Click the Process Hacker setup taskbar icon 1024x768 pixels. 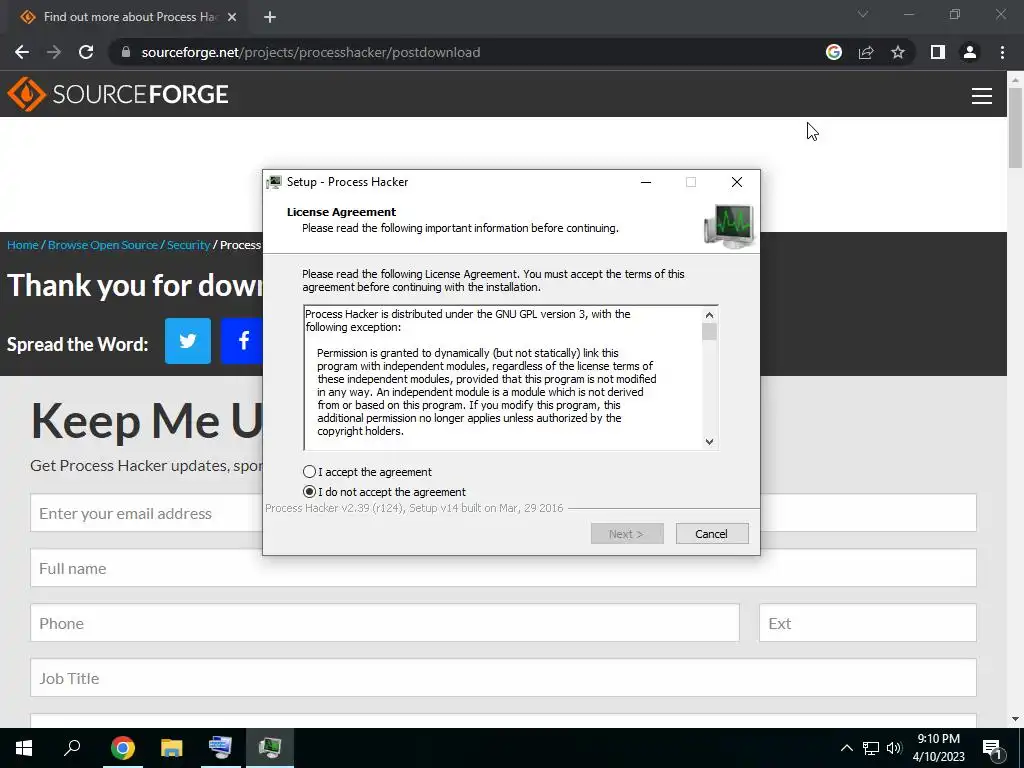270,748
